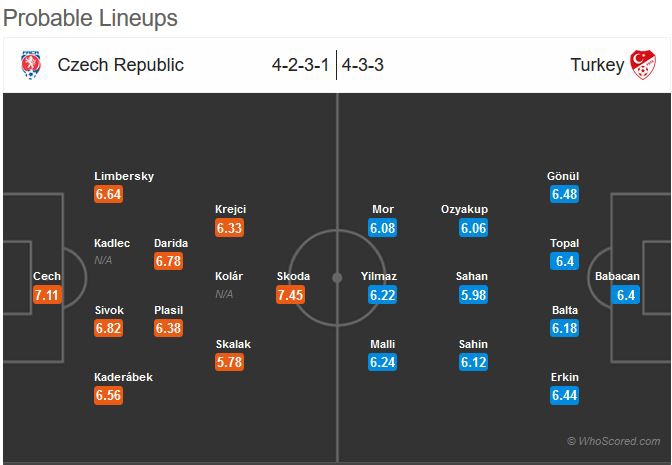
Task: Click Darida's 6.78 rating badge
Action: (169, 261)
